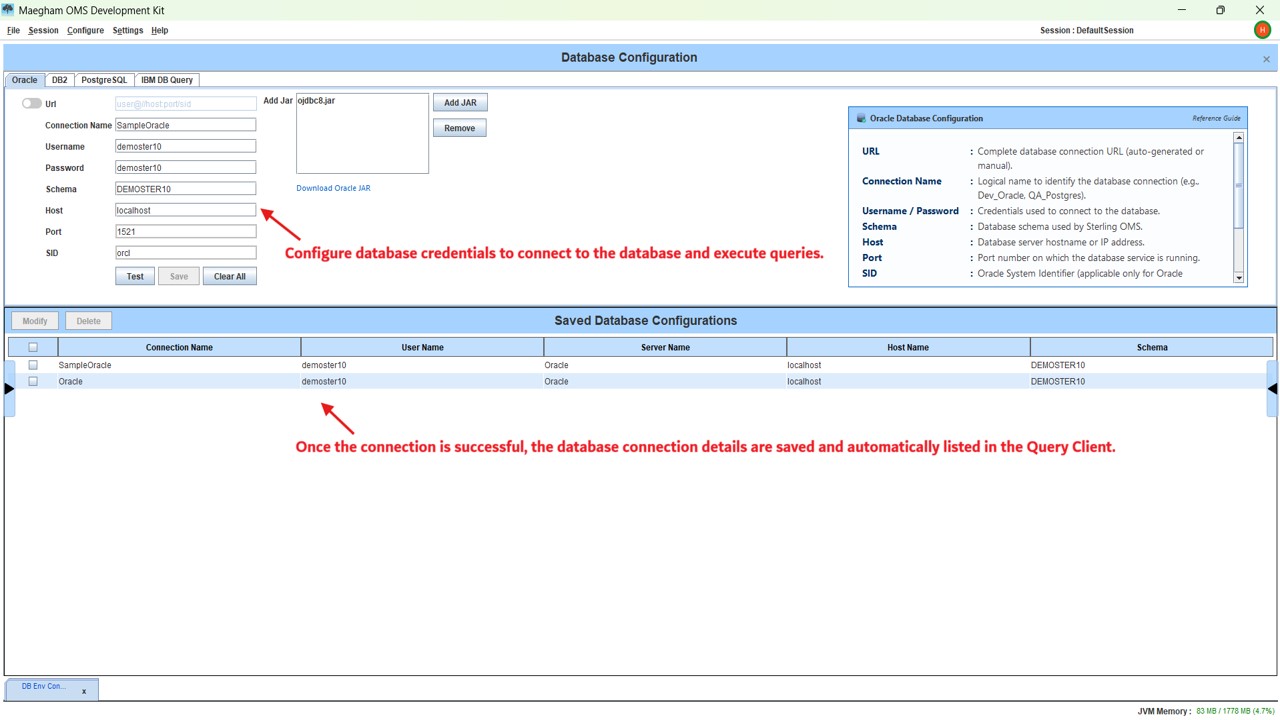Image resolution: width=1280 pixels, height=720 pixels.
Task: Expand the right side panel arrow
Action: click(x=1272, y=388)
